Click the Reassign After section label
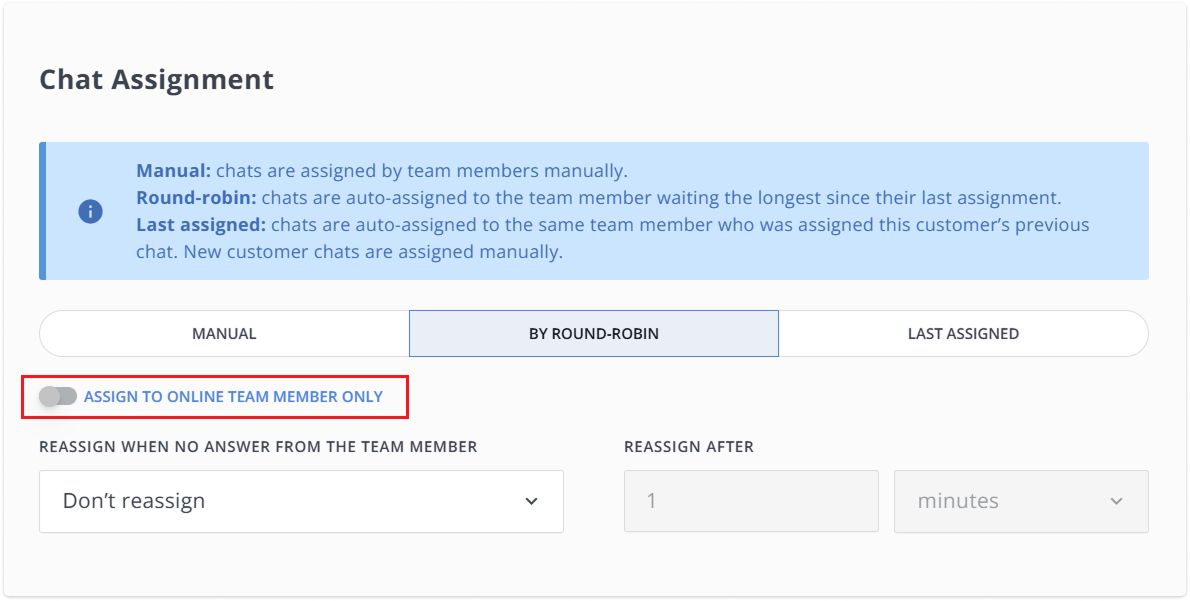This screenshot has width=1190, height=601. [x=688, y=447]
